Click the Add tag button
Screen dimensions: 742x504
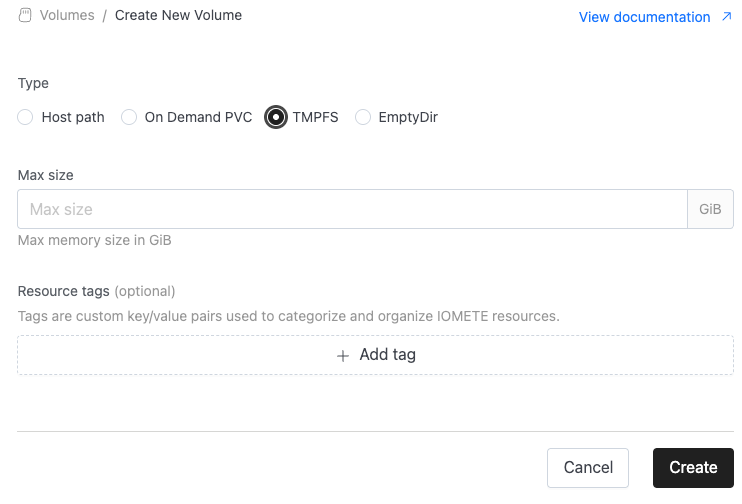[375, 355]
